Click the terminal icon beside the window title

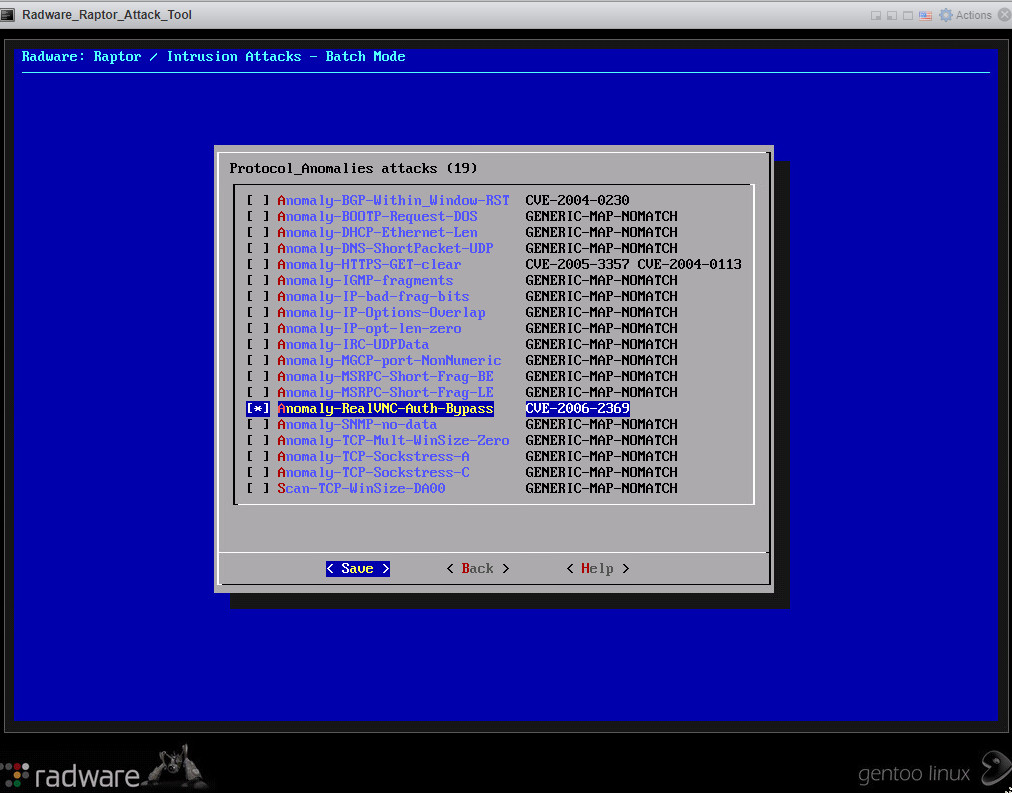8,15
